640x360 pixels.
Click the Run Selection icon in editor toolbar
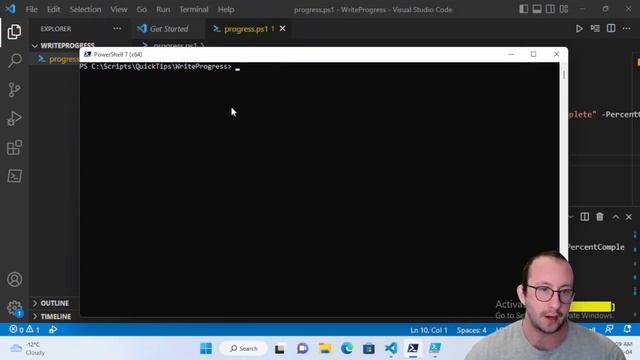(595, 29)
